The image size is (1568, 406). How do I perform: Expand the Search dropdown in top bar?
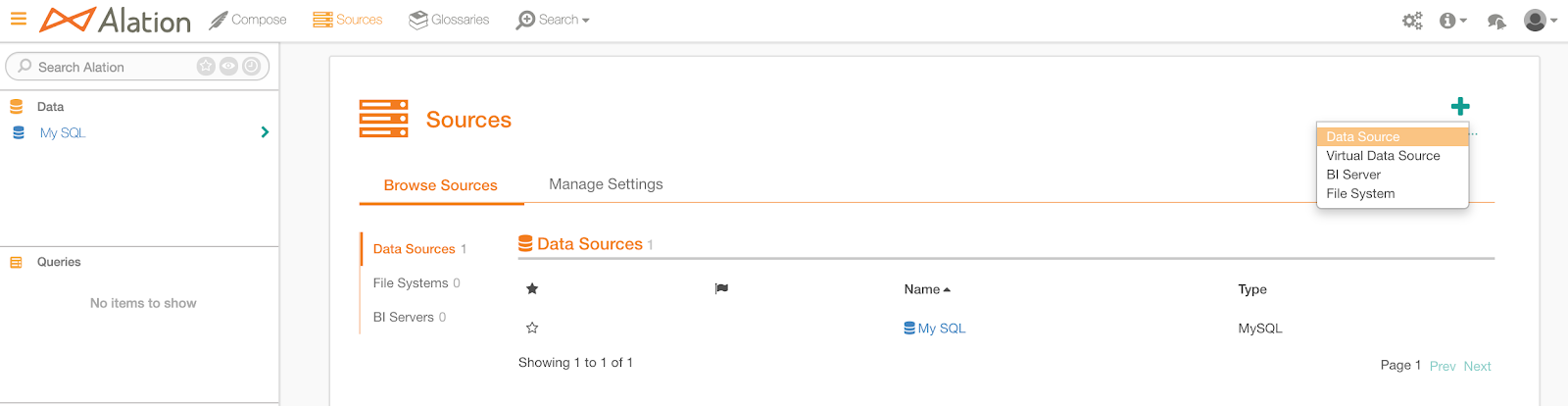pyautogui.click(x=553, y=20)
